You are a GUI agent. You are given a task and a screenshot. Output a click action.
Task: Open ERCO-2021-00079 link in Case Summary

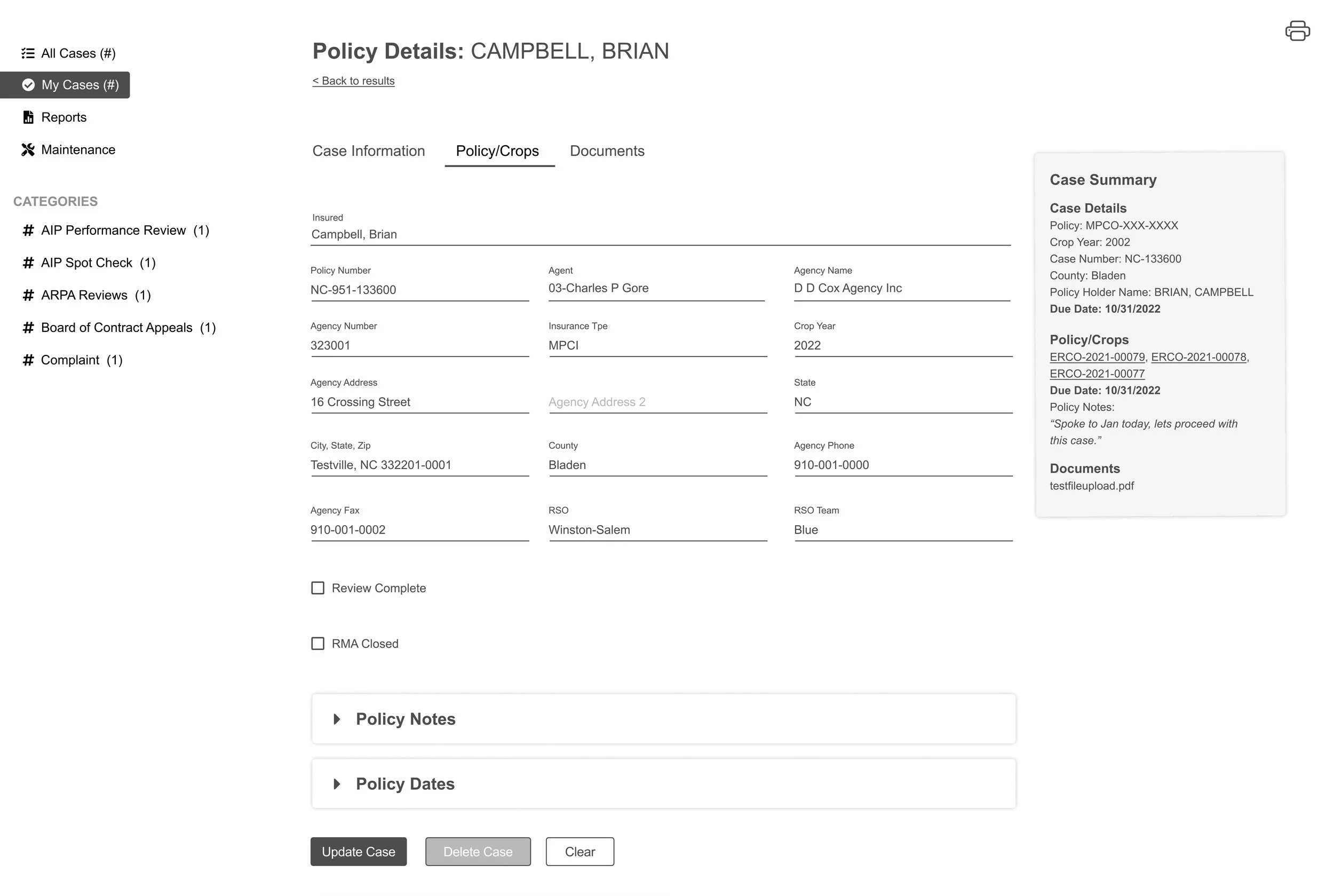[x=1097, y=357]
